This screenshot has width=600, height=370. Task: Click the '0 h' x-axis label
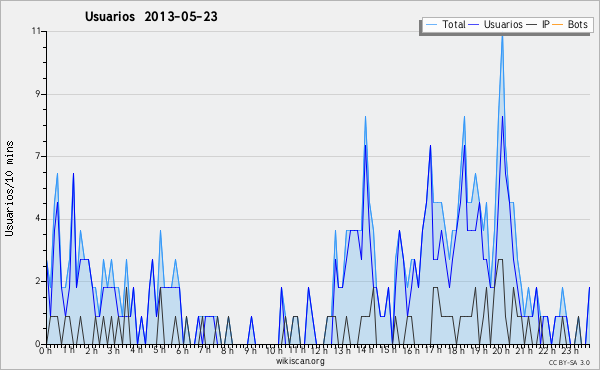tap(45, 350)
